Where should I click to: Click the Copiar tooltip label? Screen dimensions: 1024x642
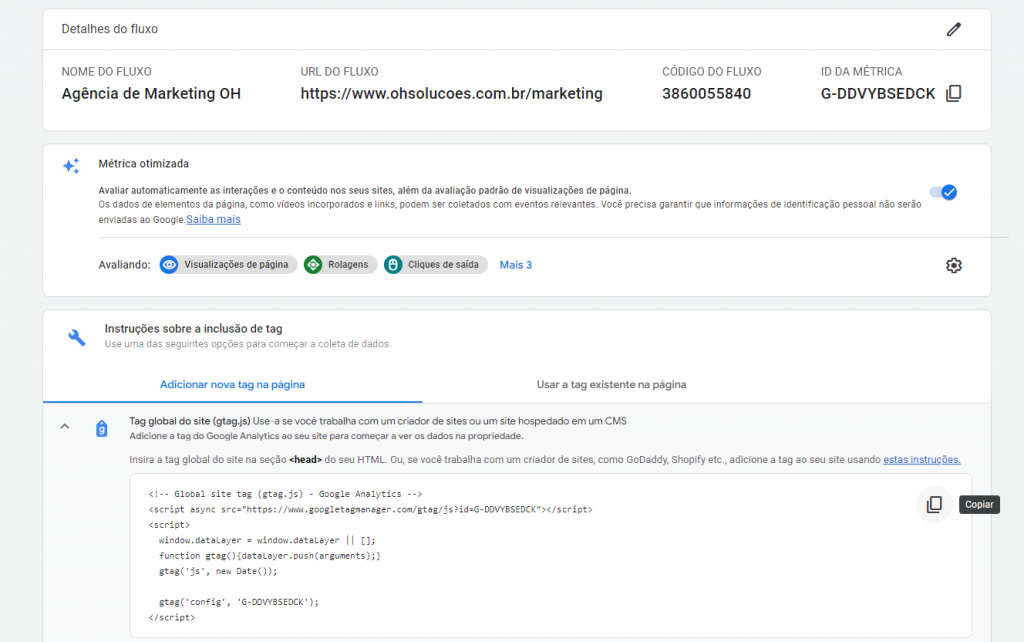pyautogui.click(x=979, y=504)
